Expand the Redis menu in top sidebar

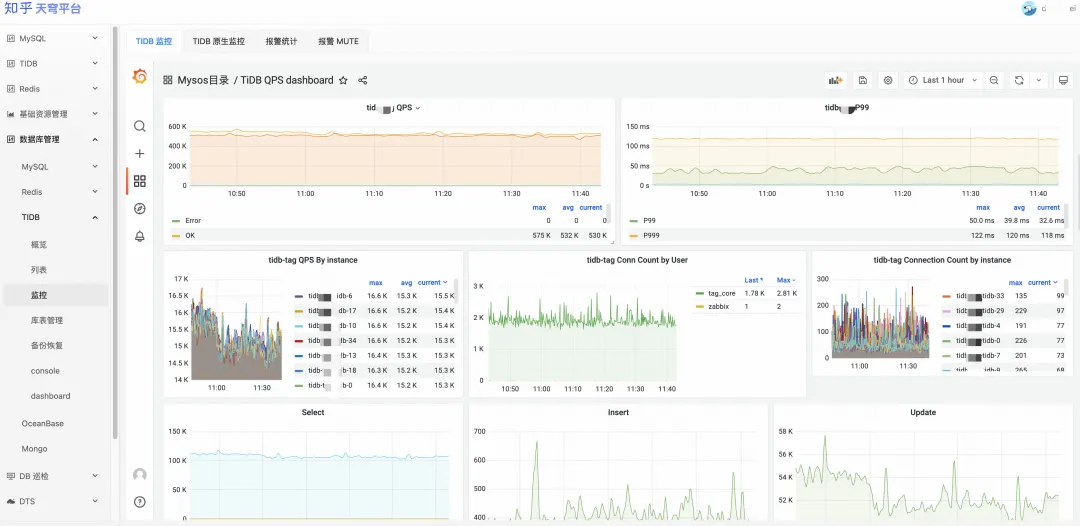click(x=30, y=89)
